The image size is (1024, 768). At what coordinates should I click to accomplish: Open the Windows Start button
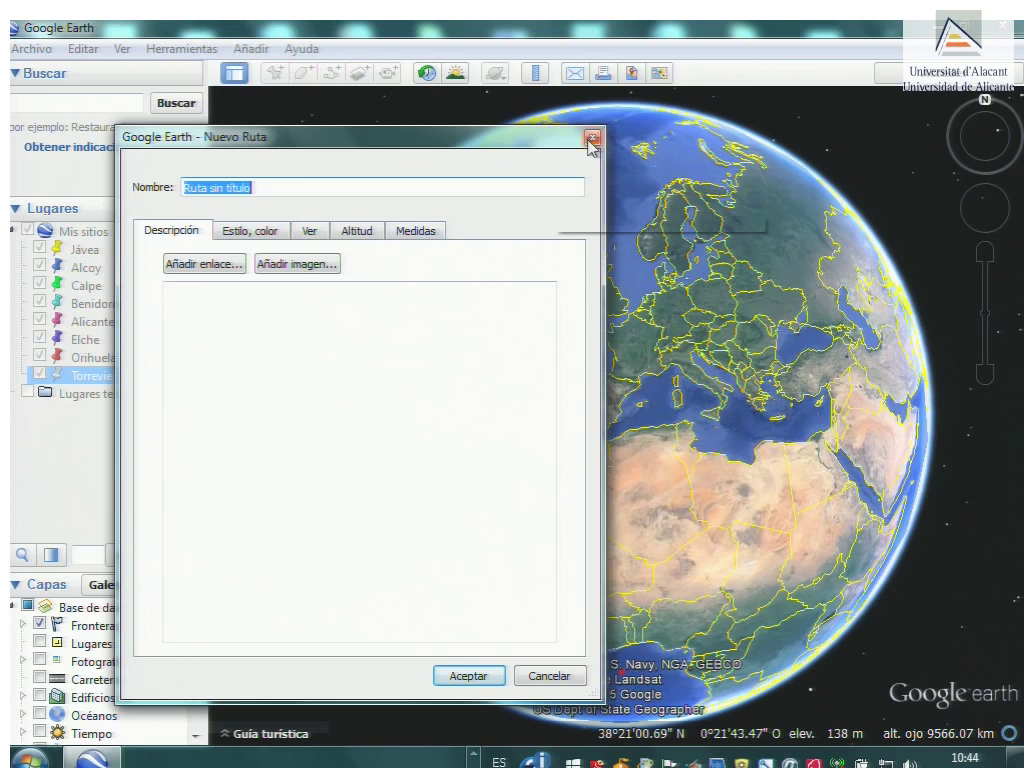pos(29,760)
